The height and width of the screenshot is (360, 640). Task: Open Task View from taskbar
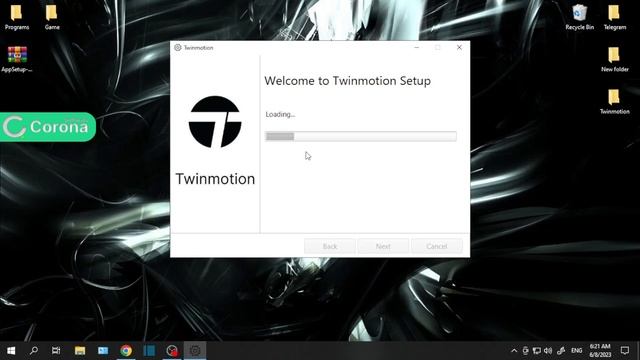click(x=56, y=351)
